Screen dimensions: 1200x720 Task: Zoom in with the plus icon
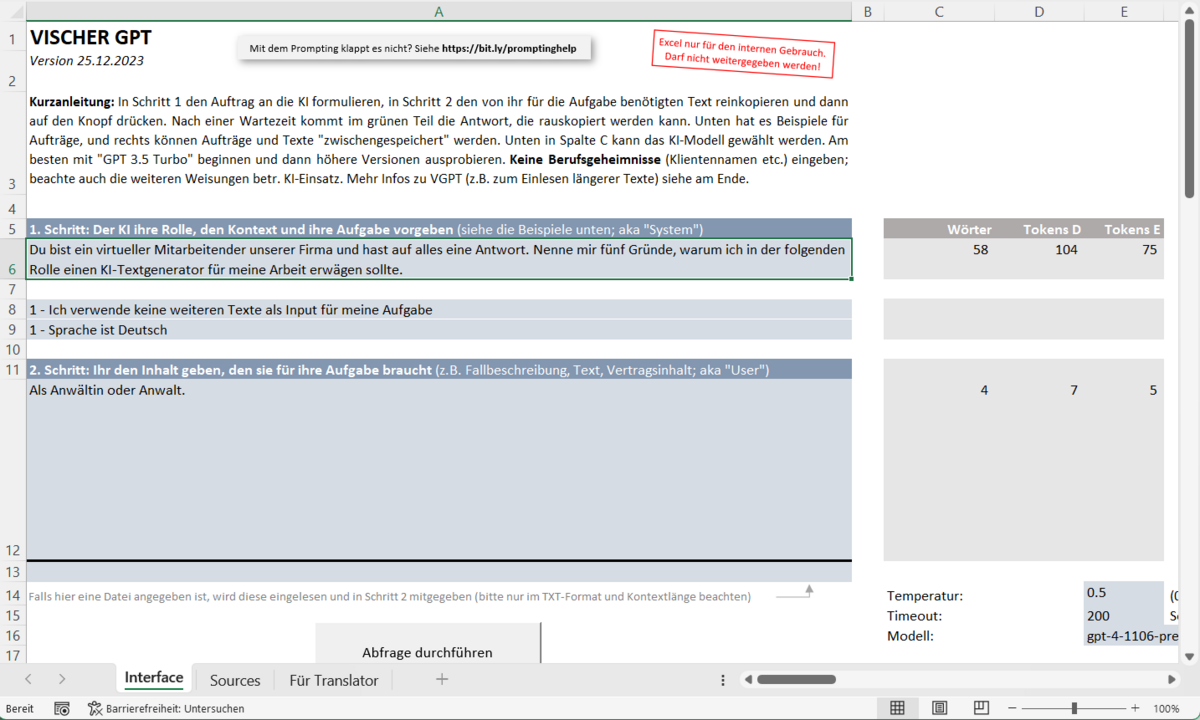(x=1136, y=708)
